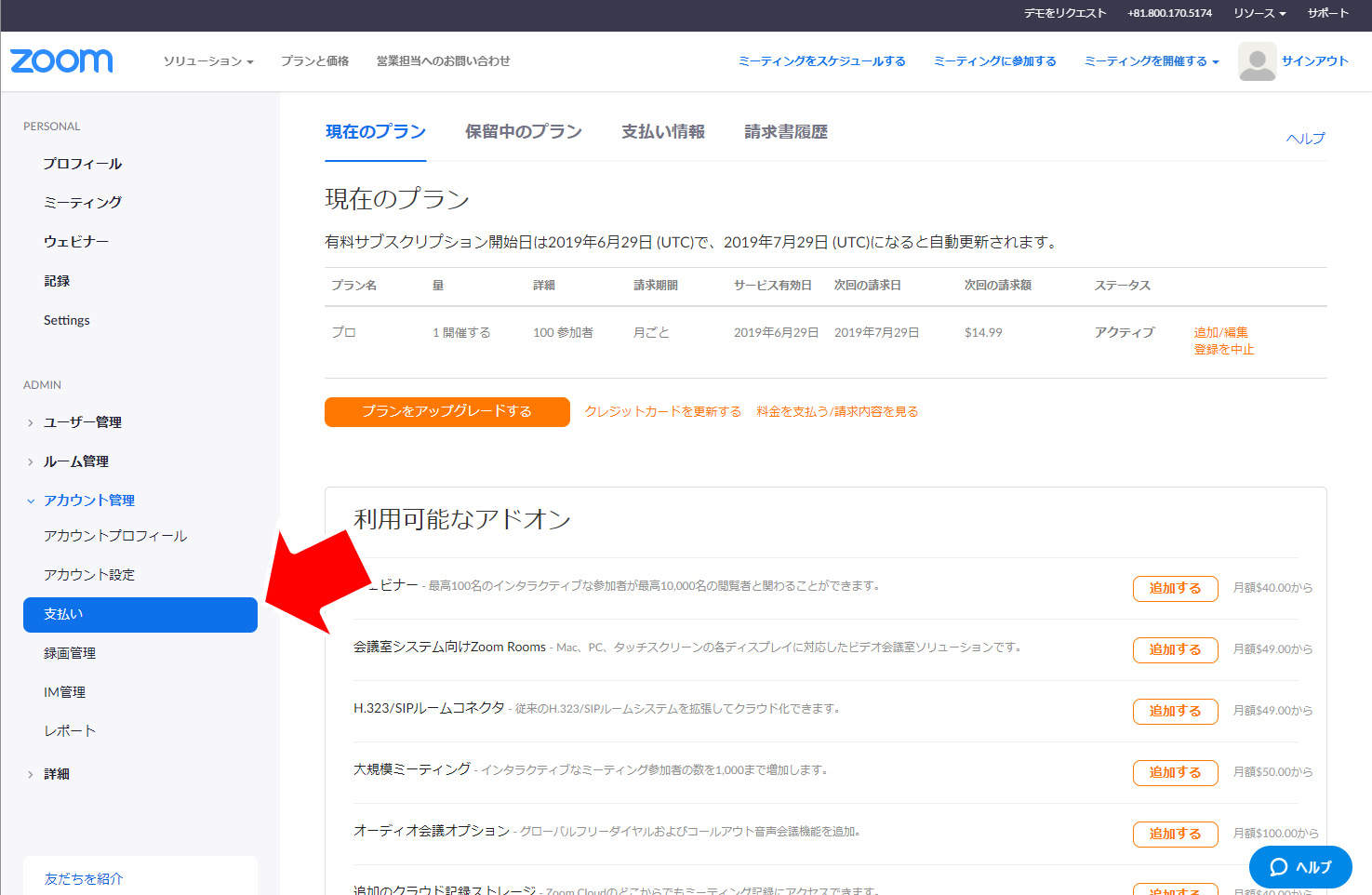1372x895 pixels.
Task: Click the サインアウト link
Action: 1314,61
